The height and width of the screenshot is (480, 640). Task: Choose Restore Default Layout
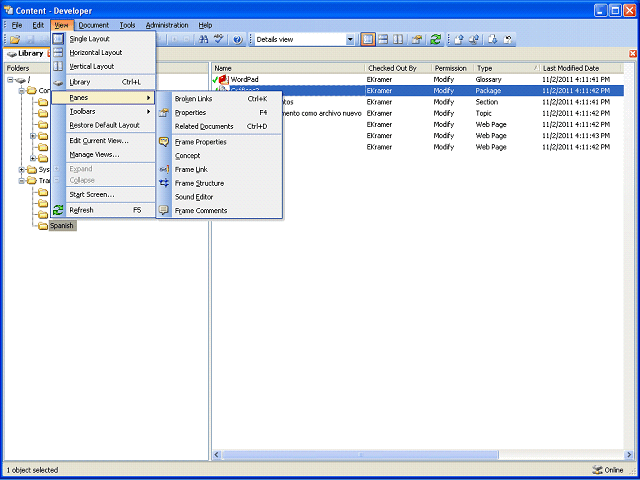pyautogui.click(x=103, y=125)
